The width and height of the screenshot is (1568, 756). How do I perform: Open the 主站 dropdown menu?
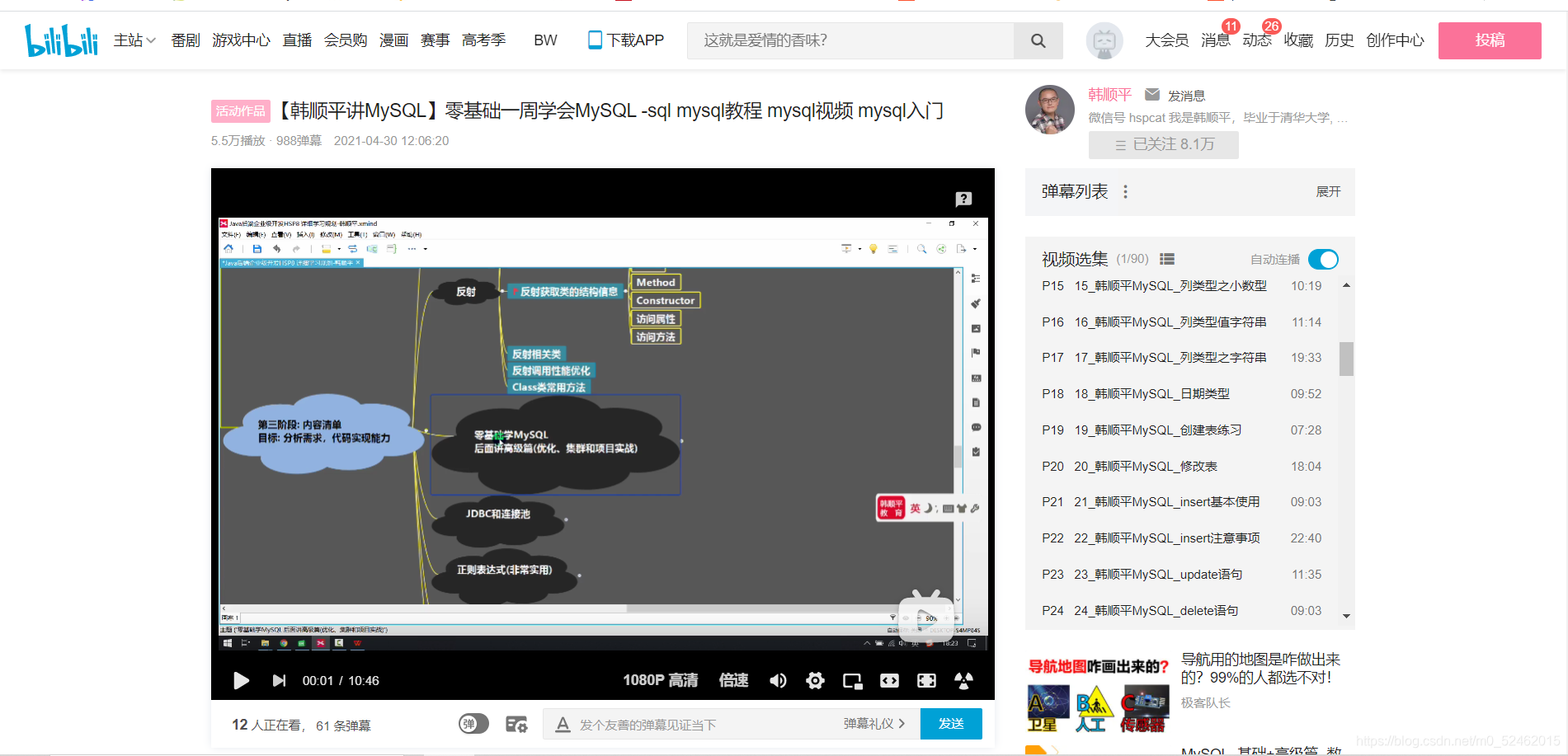(134, 40)
